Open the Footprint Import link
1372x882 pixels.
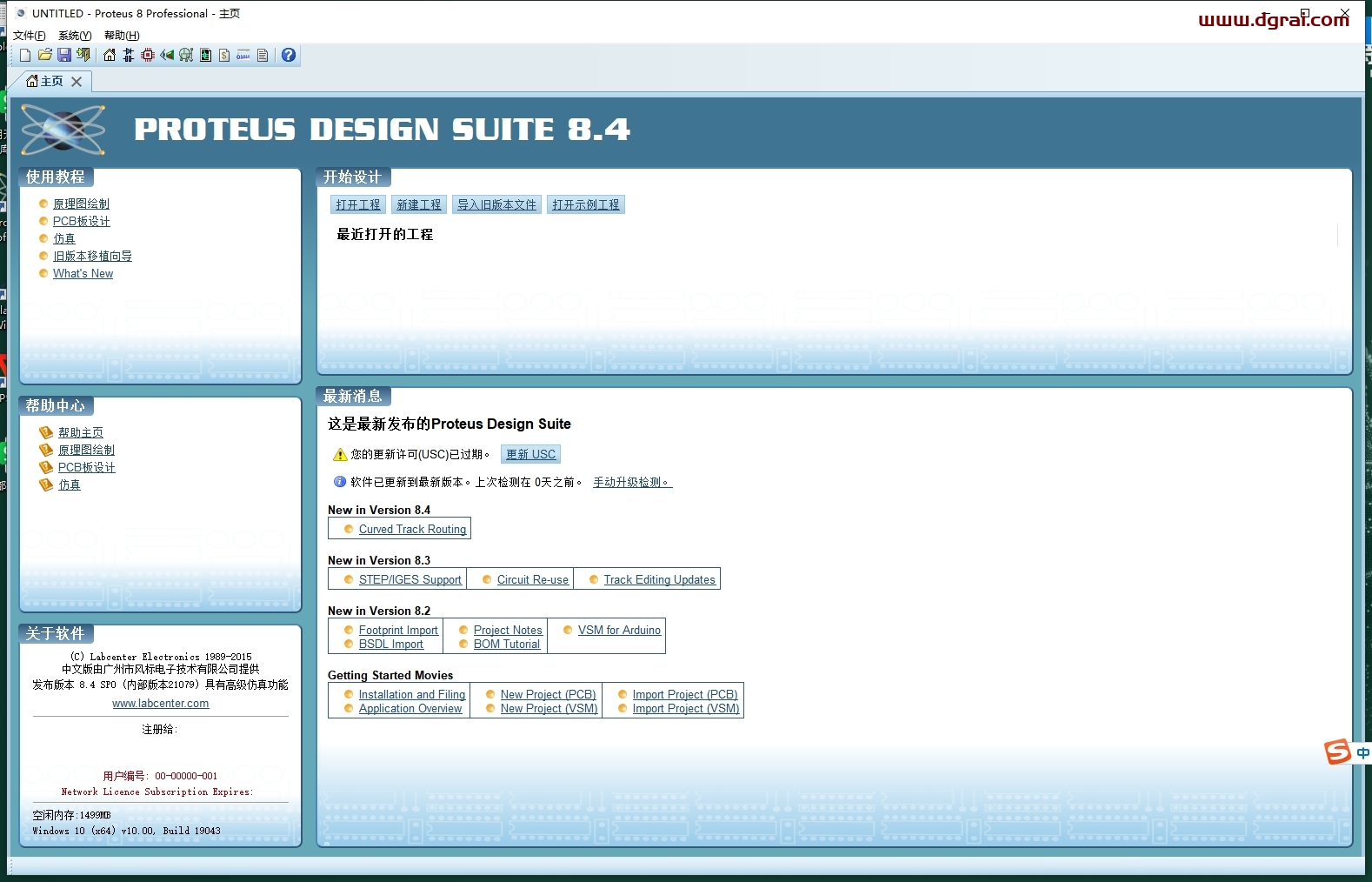[x=398, y=630]
